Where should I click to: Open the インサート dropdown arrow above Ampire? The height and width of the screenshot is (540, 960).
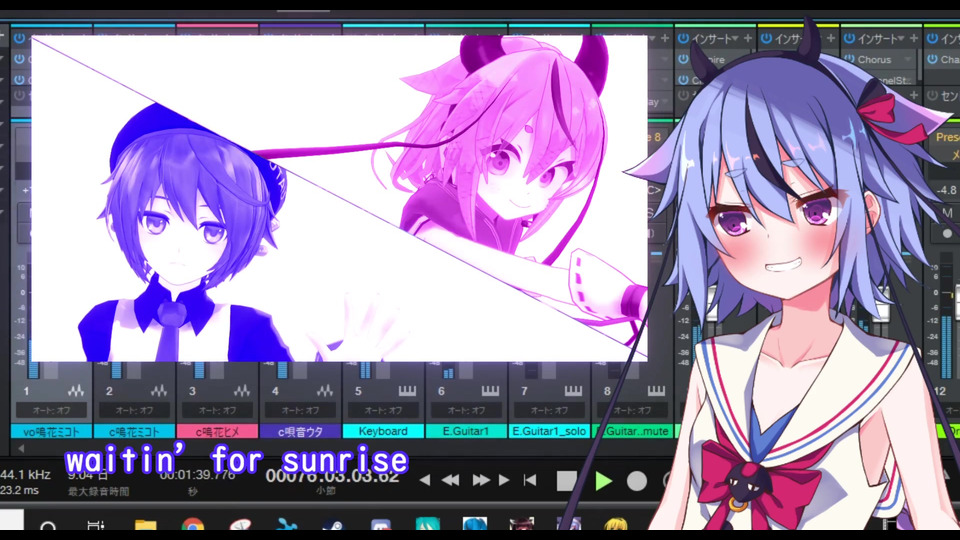coord(735,39)
